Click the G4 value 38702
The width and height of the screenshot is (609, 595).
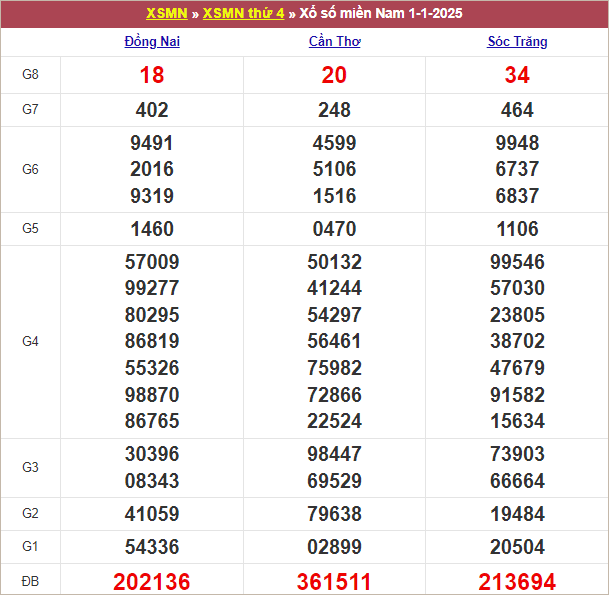[x=517, y=341]
